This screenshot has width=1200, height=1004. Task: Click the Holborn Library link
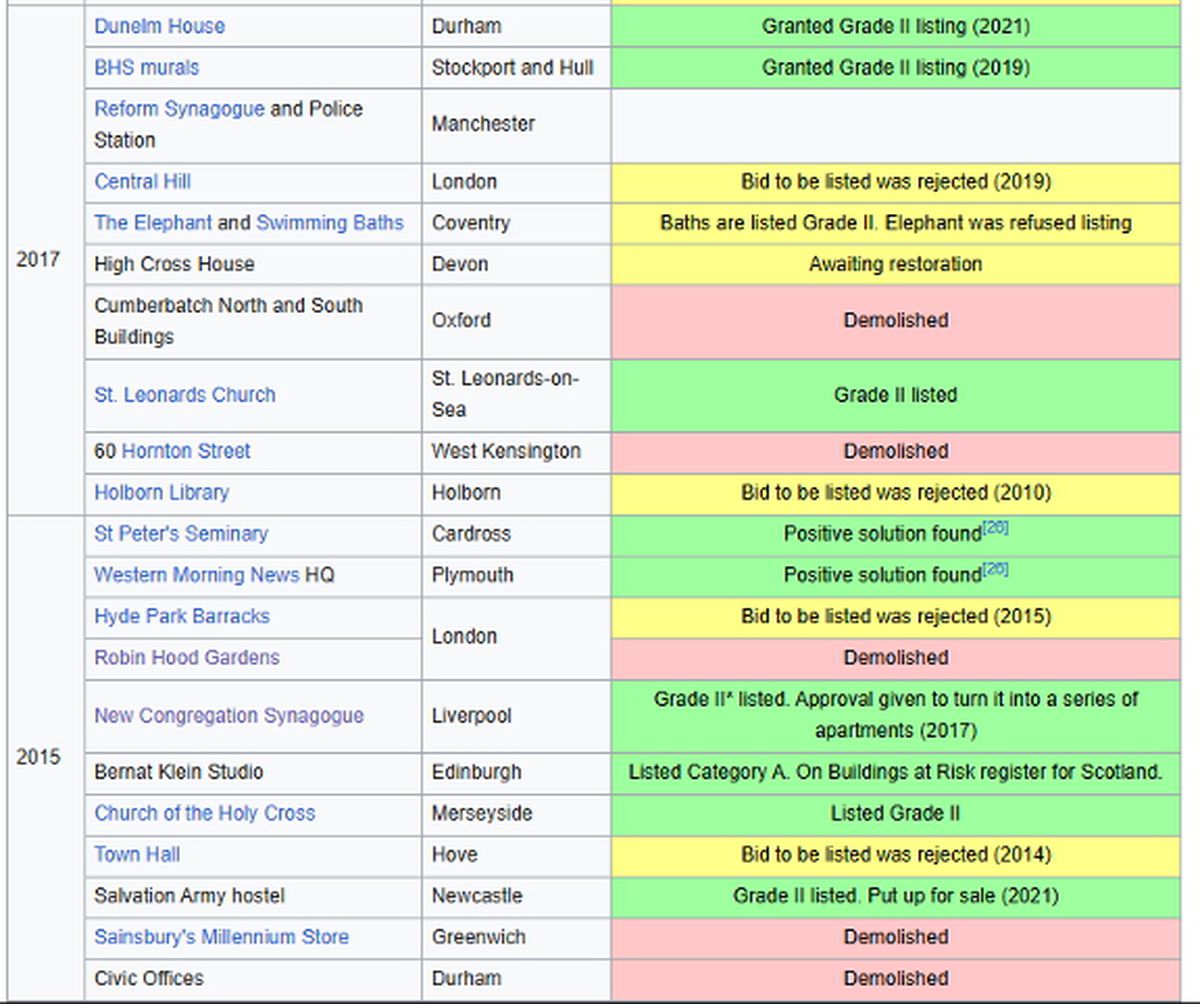point(161,492)
